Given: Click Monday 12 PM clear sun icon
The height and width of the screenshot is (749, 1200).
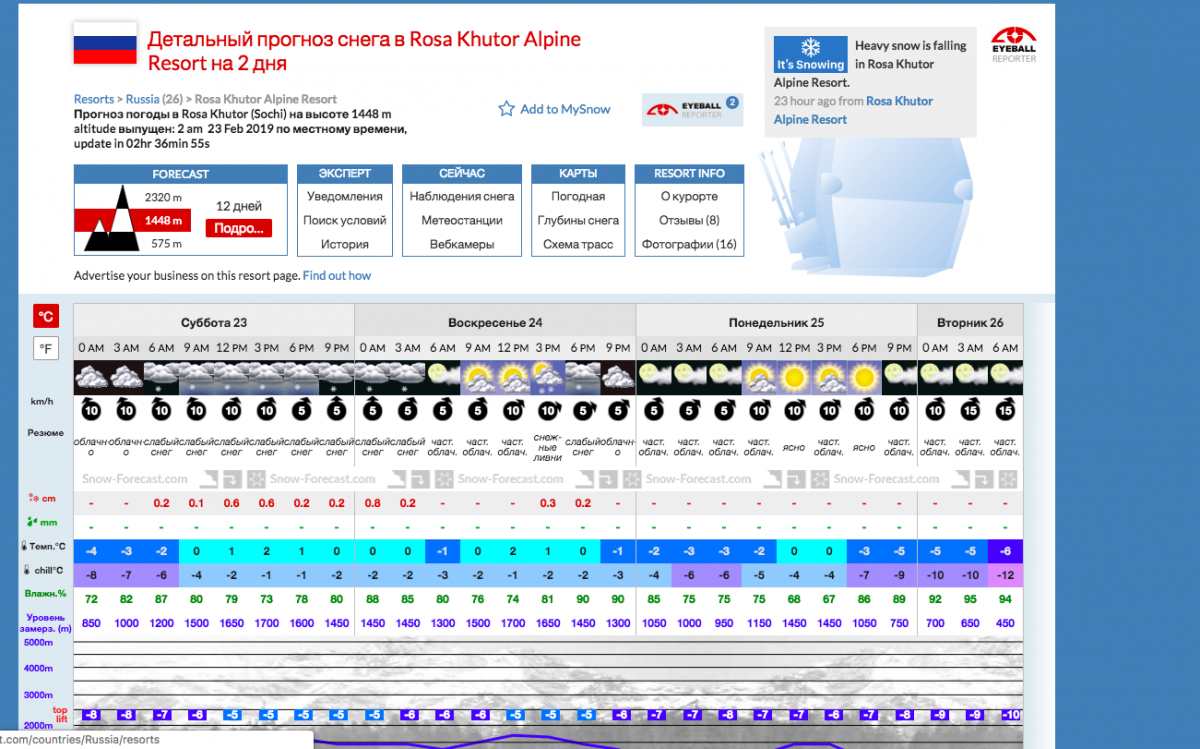Looking at the screenshot, I should (794, 377).
